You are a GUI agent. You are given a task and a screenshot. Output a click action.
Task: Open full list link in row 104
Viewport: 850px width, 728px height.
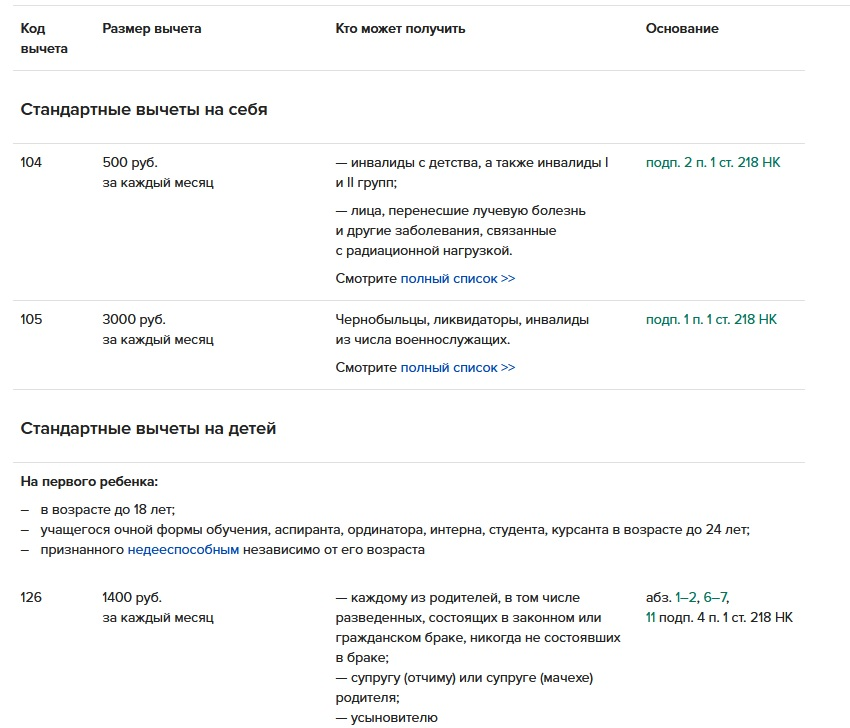tap(457, 279)
